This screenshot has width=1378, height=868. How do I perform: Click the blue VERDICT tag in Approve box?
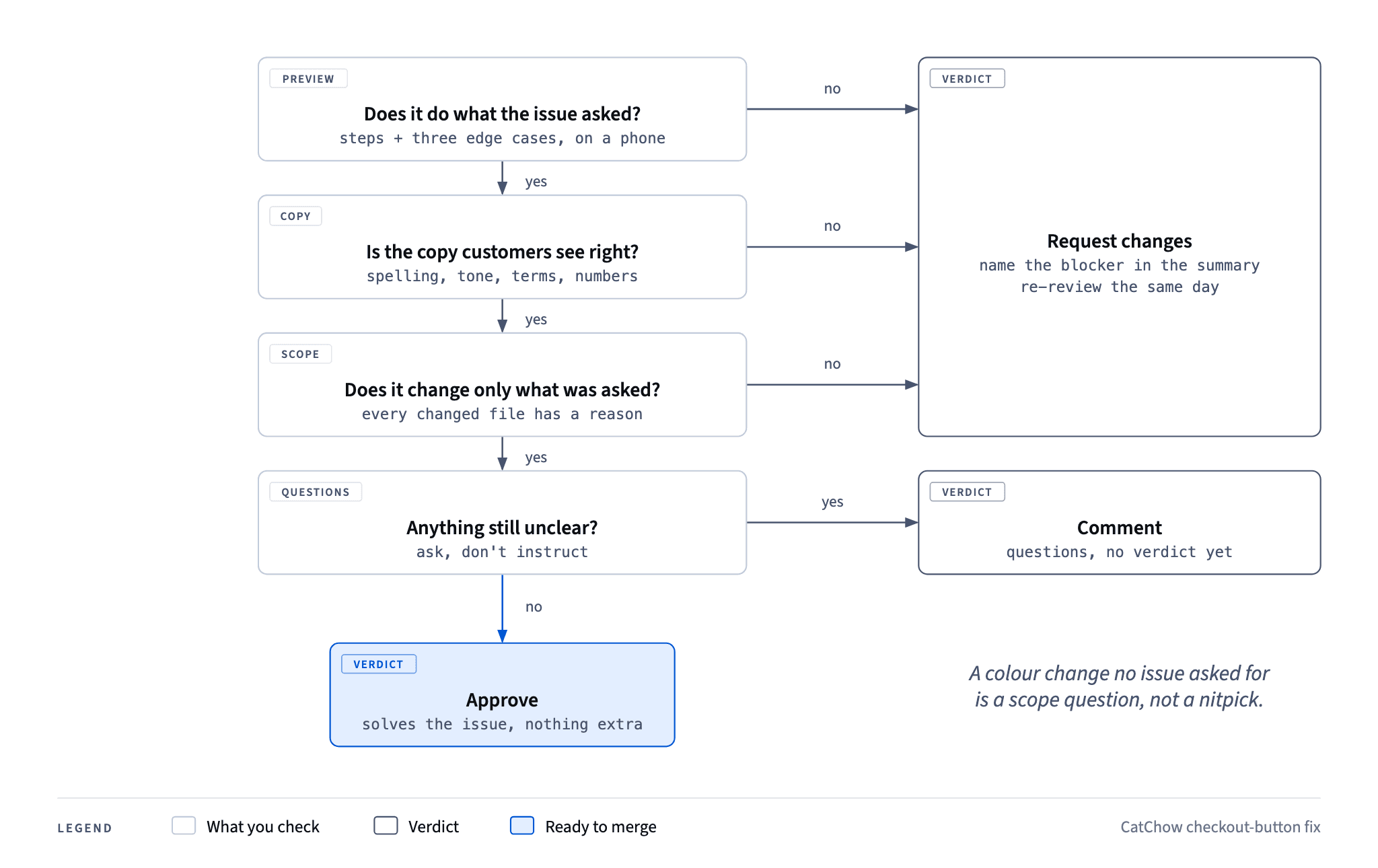(379, 664)
